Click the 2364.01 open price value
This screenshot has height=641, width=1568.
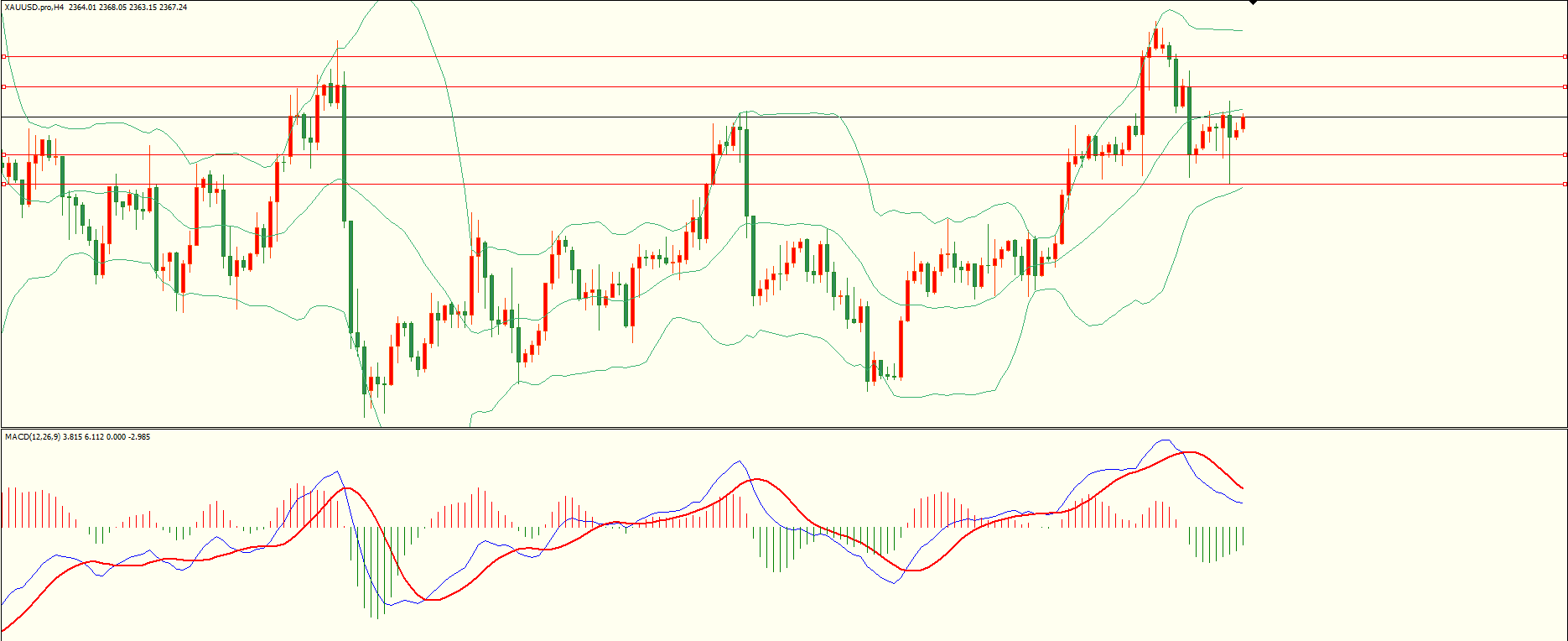[82, 8]
